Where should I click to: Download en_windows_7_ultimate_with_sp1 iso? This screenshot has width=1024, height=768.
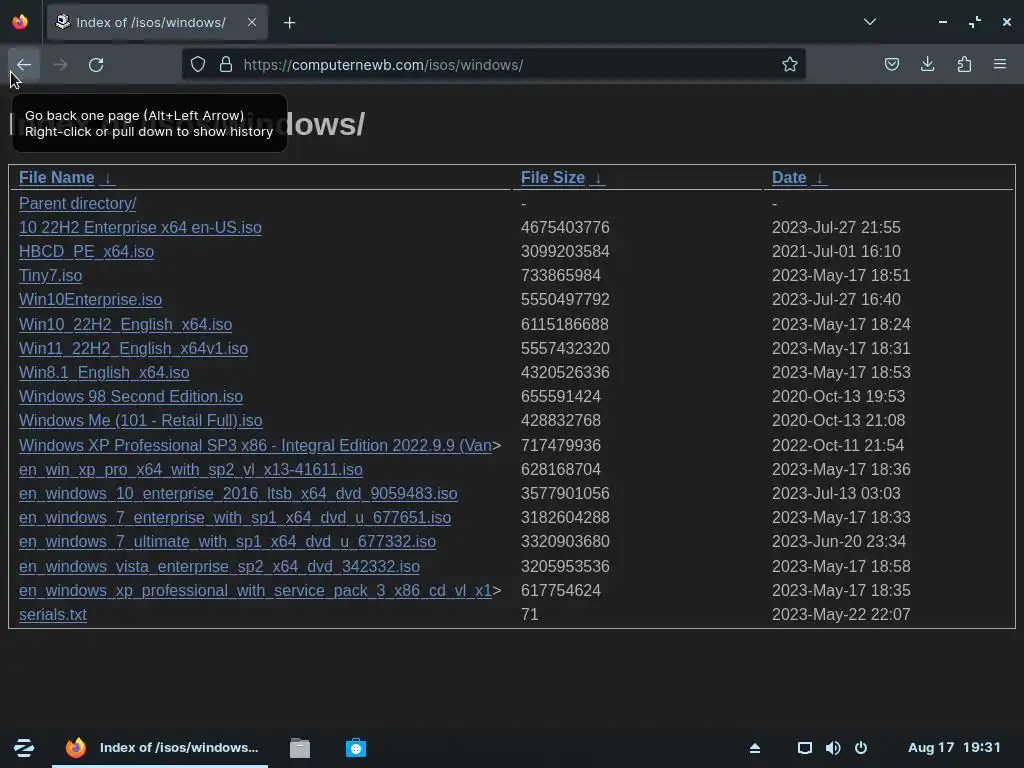[x=227, y=541]
